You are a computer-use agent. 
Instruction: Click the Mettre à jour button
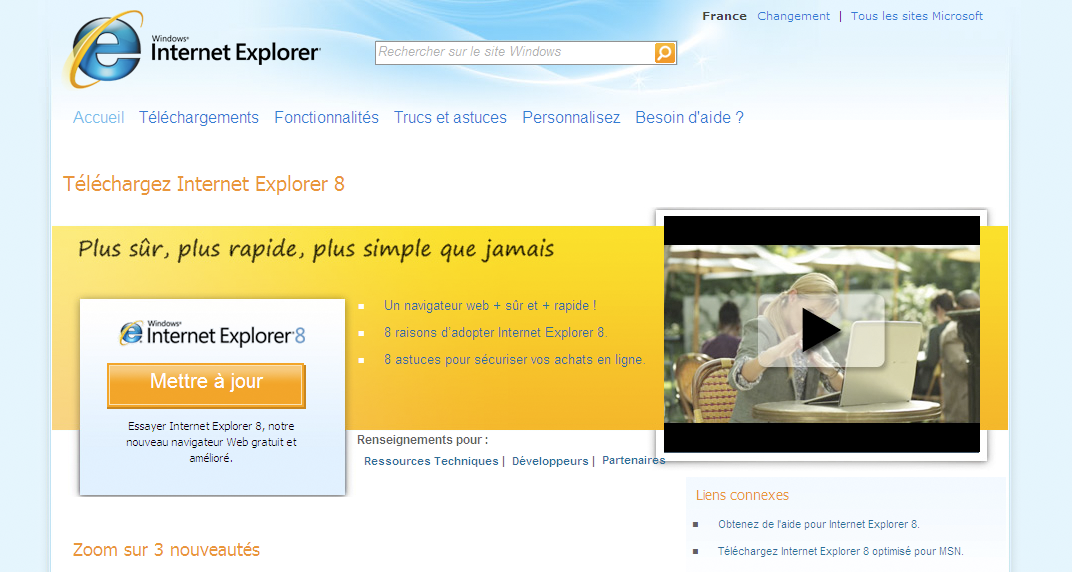(x=206, y=385)
